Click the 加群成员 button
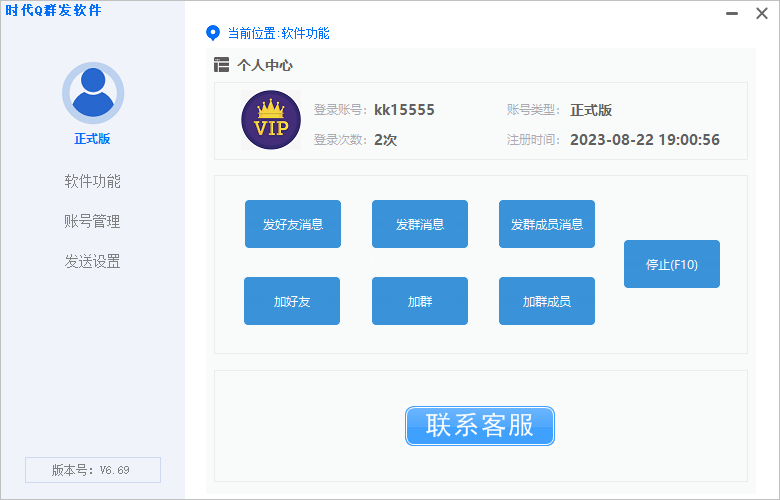This screenshot has height=500, width=780. [547, 301]
